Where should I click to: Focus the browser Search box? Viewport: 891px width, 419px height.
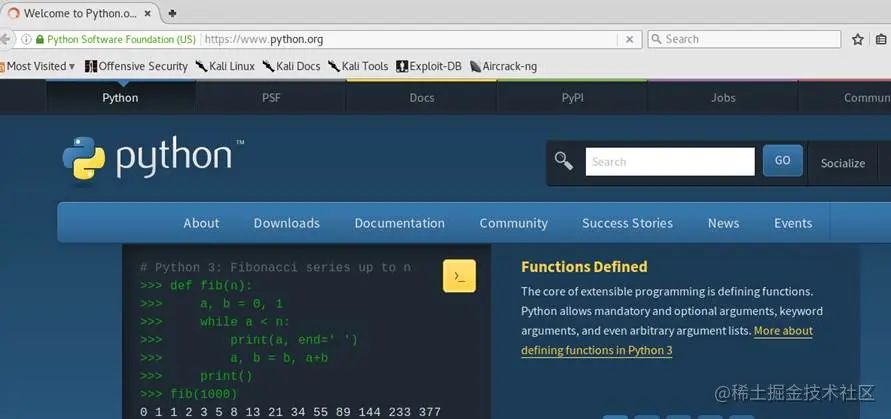pos(744,39)
